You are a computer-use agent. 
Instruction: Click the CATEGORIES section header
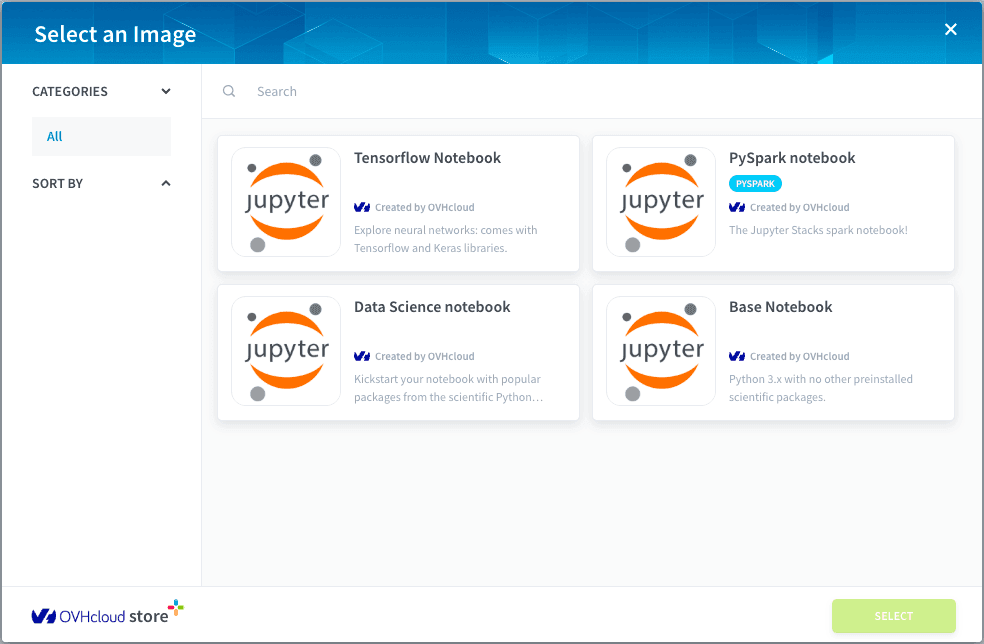(x=70, y=92)
